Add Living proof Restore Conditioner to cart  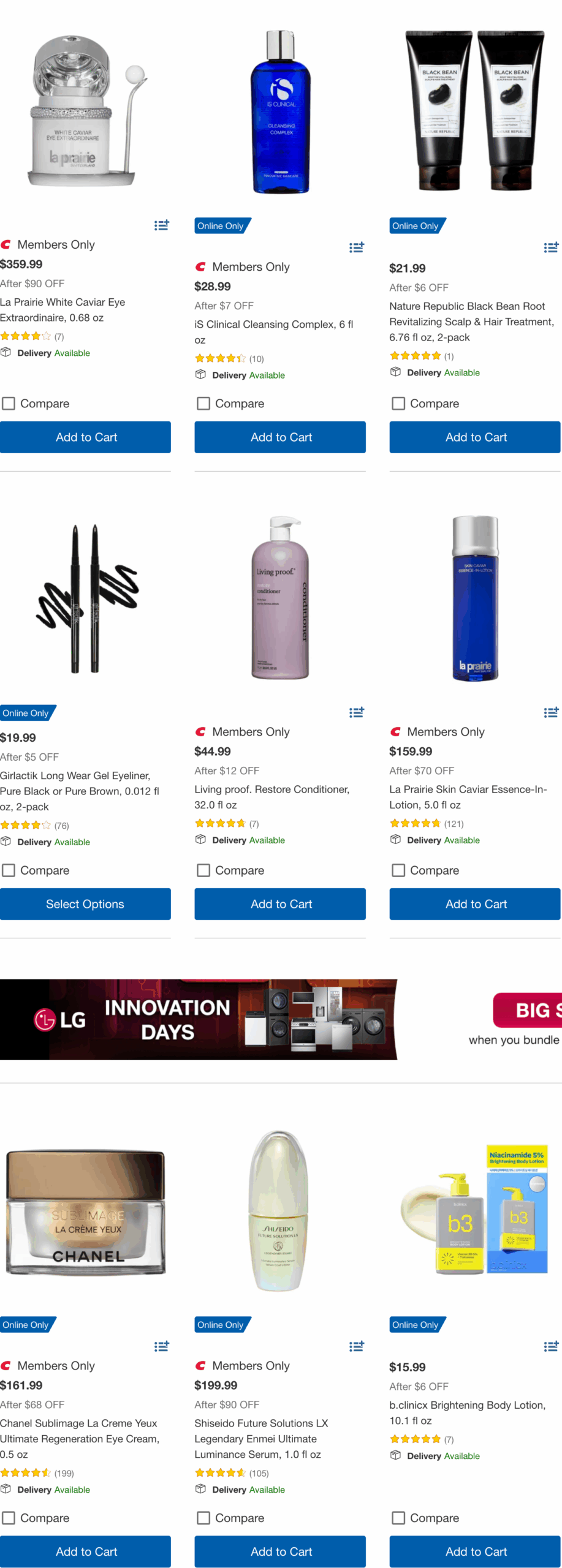pyautogui.click(x=280, y=904)
